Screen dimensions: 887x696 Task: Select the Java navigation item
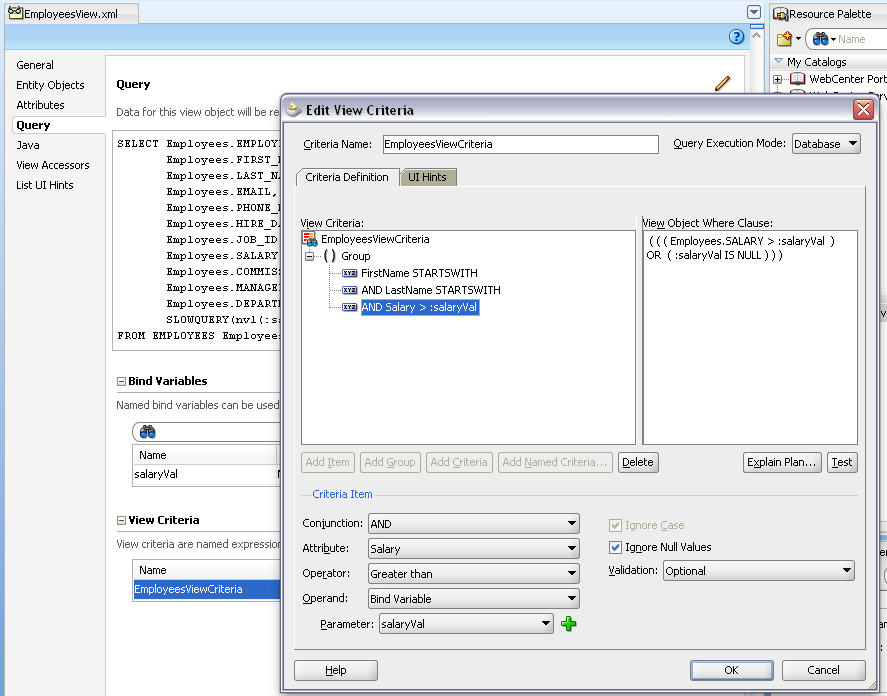28,145
